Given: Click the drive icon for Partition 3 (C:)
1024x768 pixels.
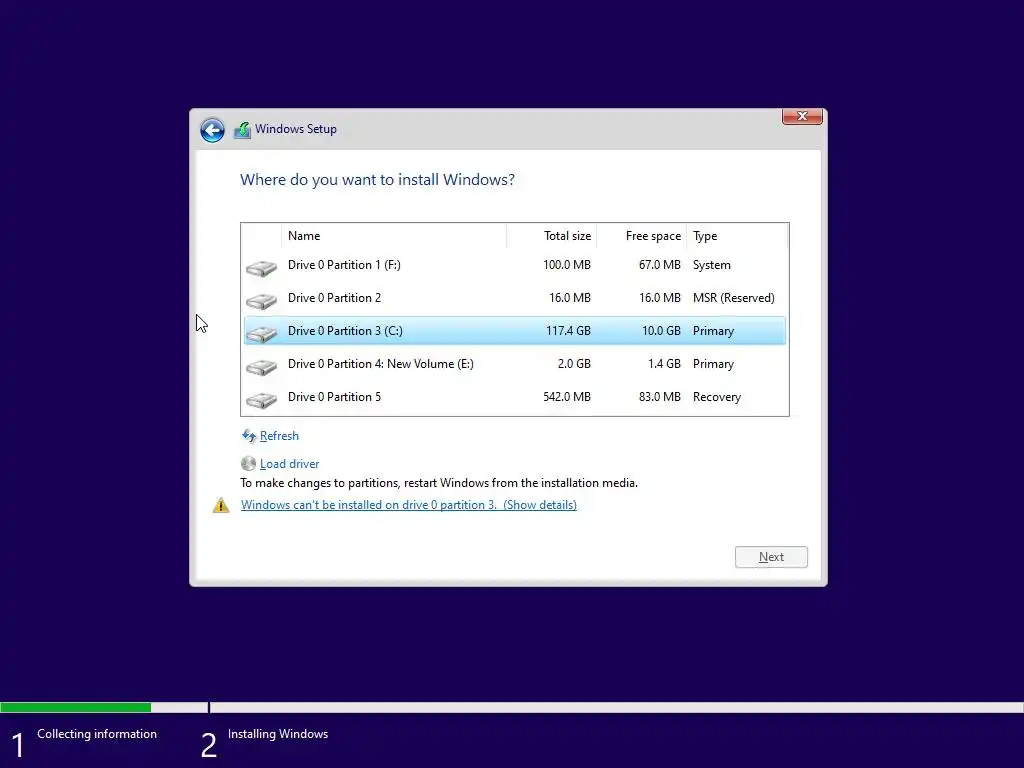Looking at the screenshot, I should coord(261,333).
